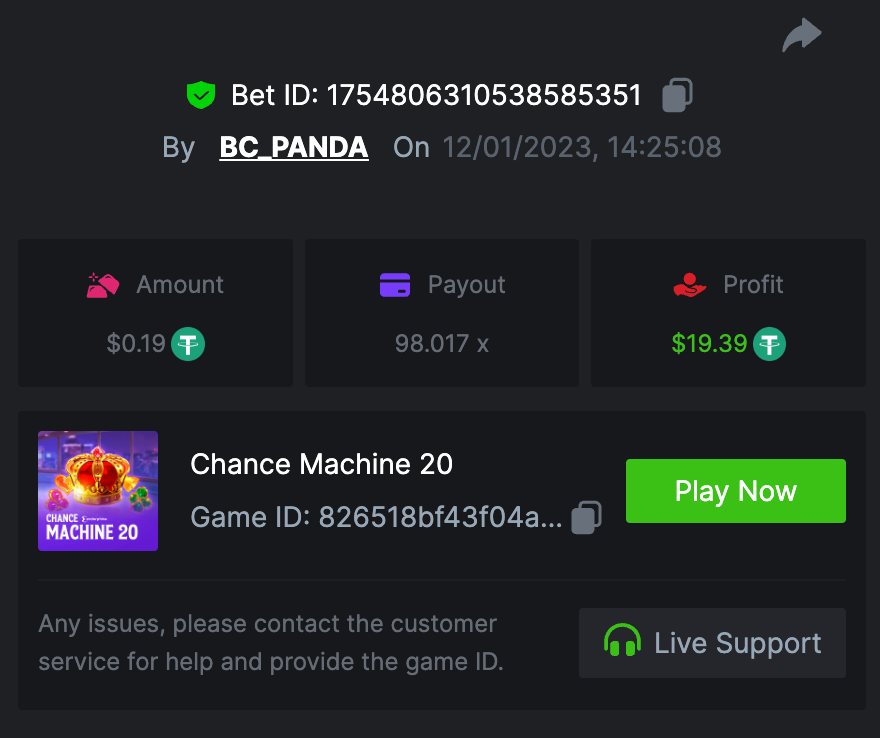Screen dimensions: 880x738
Task: Click the bet date and time
Action: 581,148
